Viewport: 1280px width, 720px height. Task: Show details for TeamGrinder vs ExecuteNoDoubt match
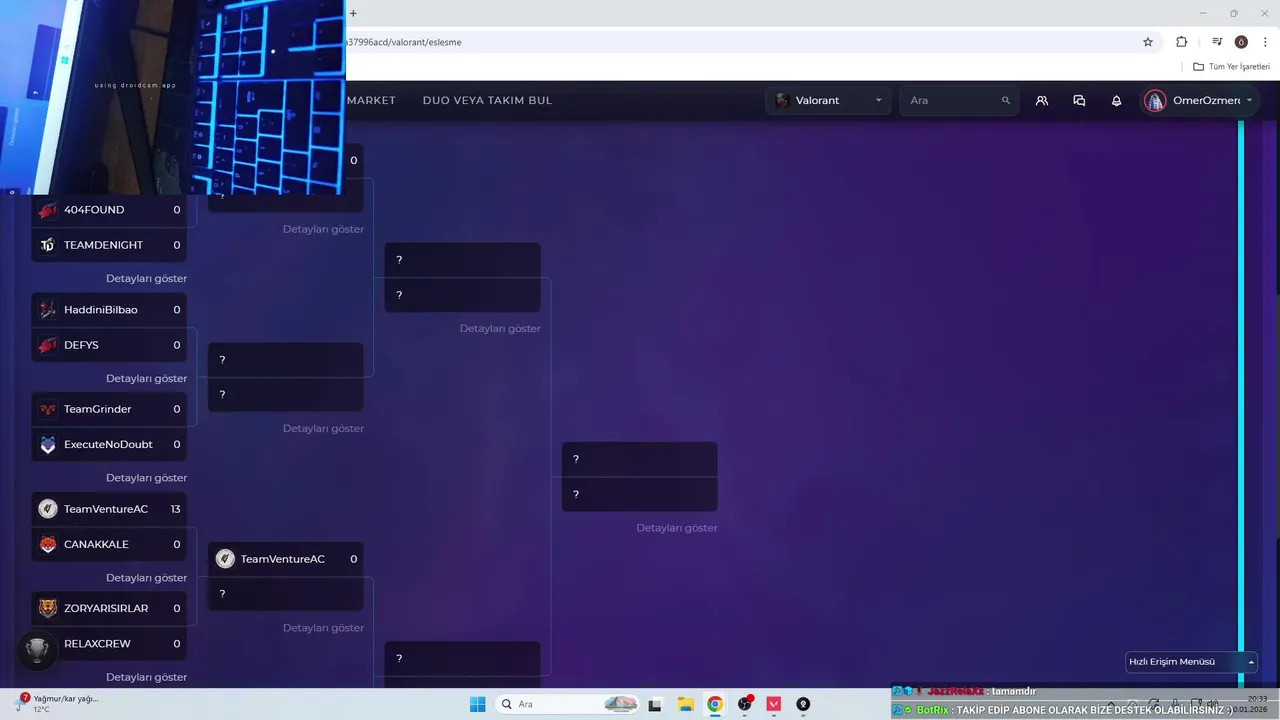coord(147,478)
